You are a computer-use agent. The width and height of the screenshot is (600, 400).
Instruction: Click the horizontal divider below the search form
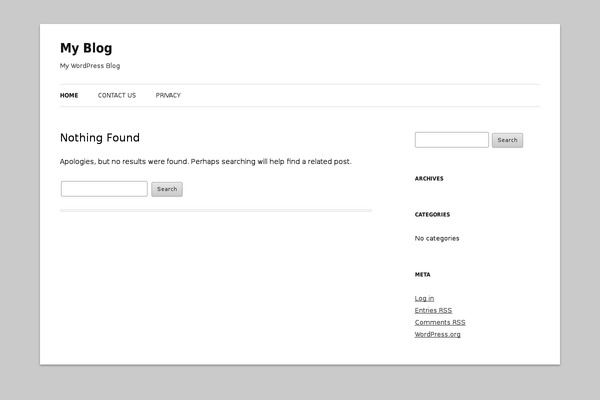pos(216,211)
